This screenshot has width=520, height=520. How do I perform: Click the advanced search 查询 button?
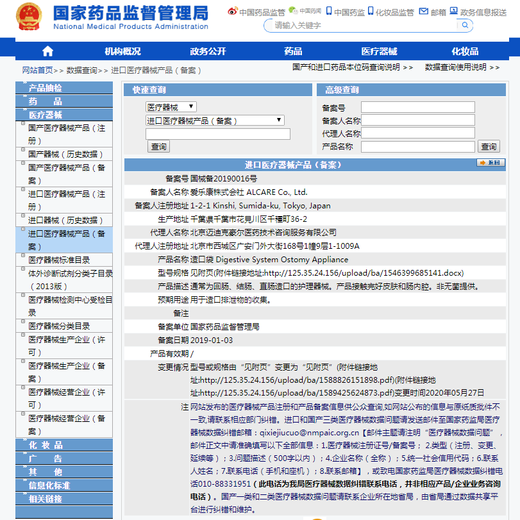pyautogui.click(x=489, y=146)
